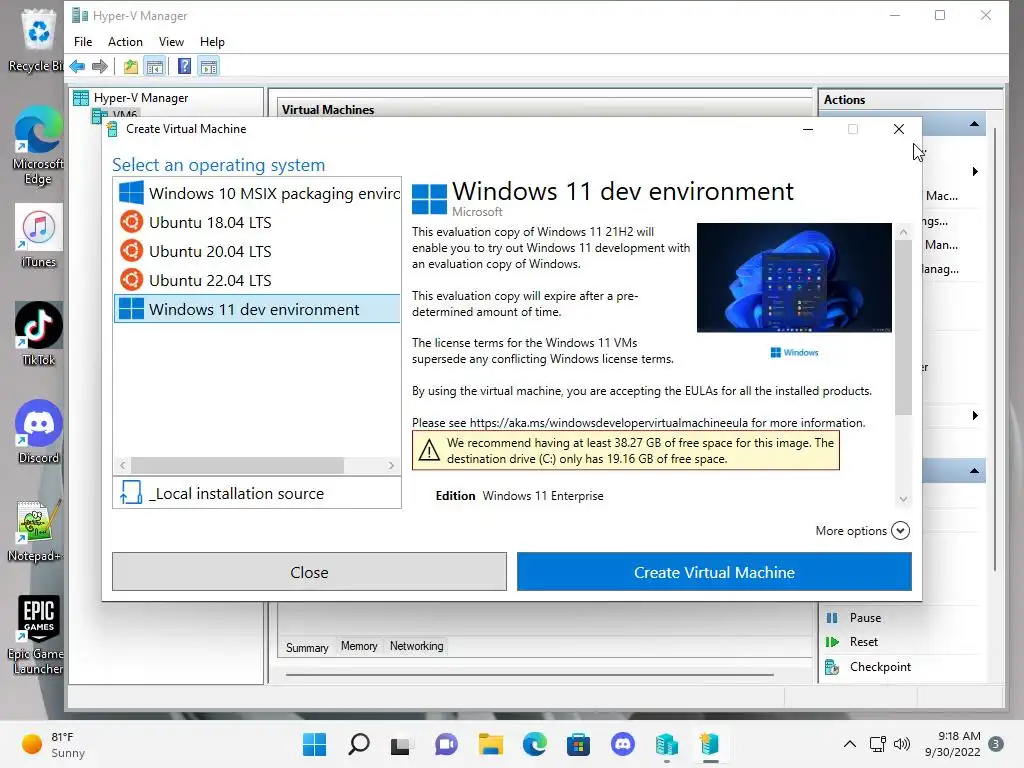Open taskbar Search
Viewport: 1024px width, 768px height.
tap(359, 744)
